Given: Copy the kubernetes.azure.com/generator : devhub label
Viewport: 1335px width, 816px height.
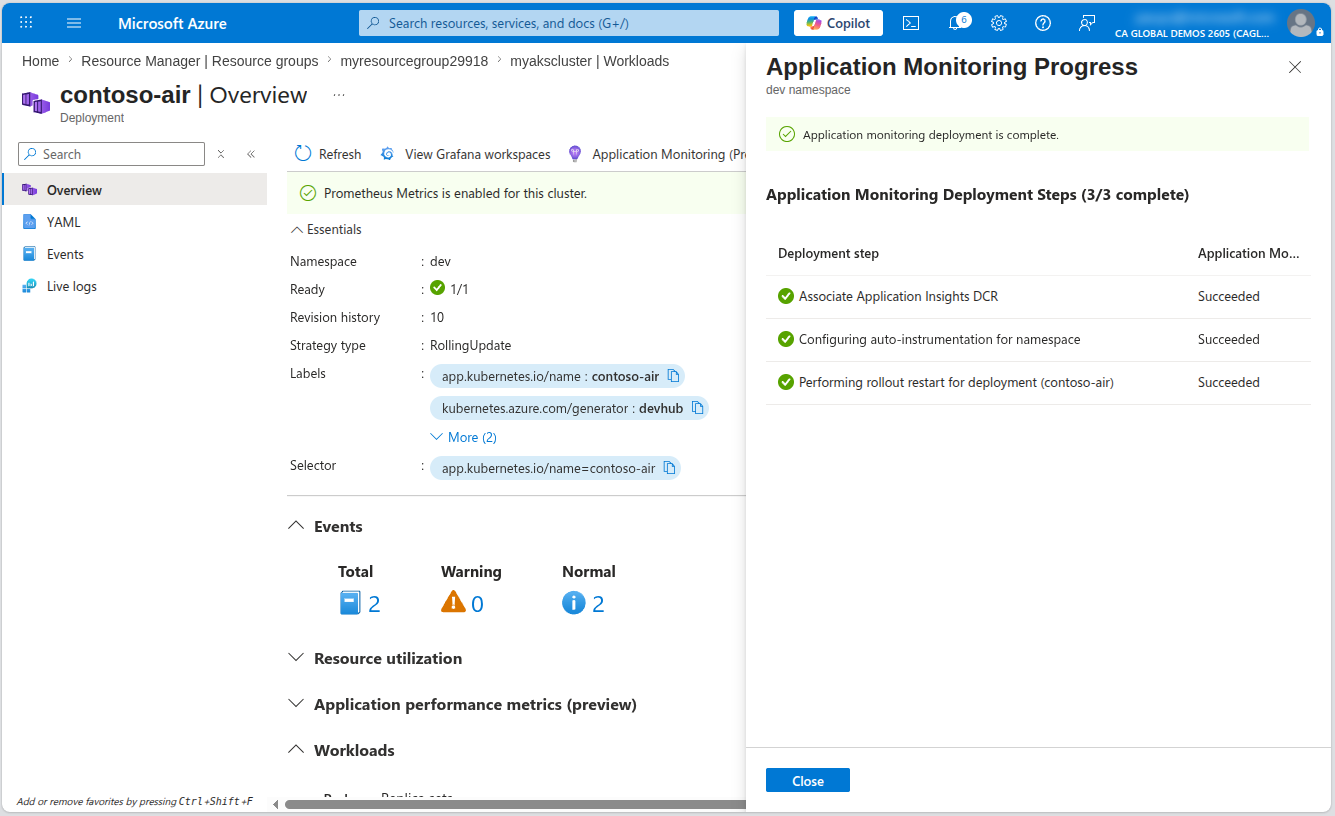Looking at the screenshot, I should tap(697, 408).
